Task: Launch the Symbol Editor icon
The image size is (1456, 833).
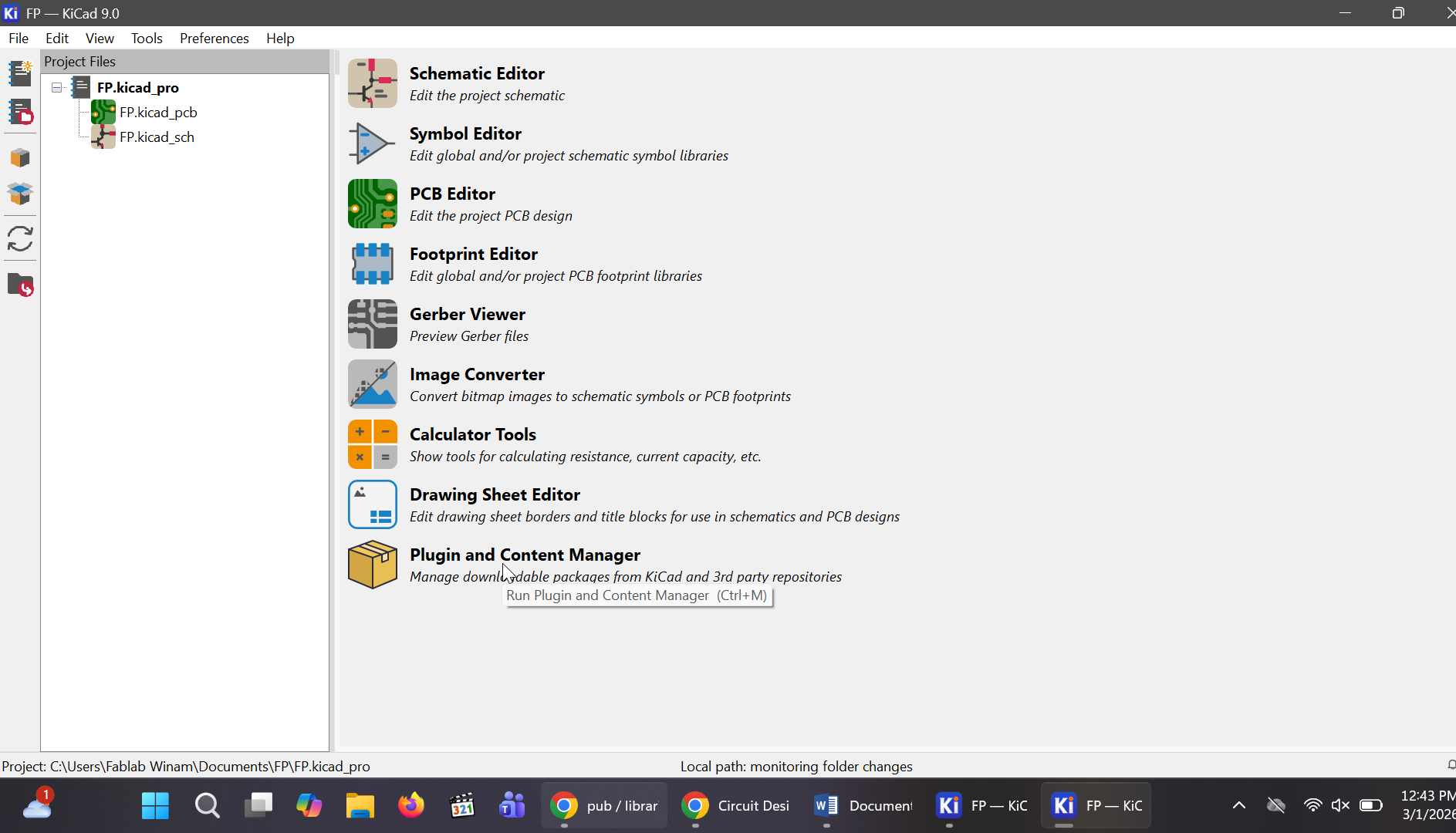Action: (x=372, y=143)
